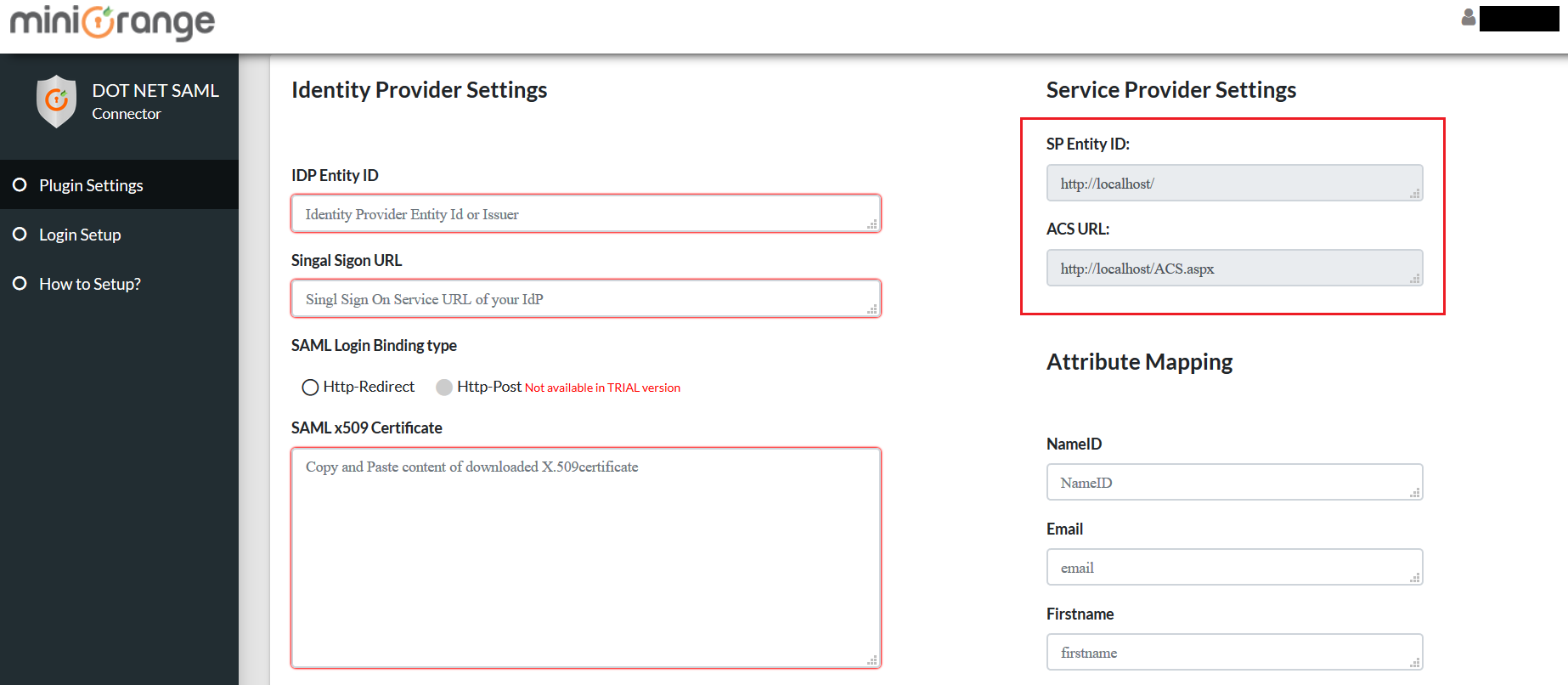The width and height of the screenshot is (1568, 685).
Task: Click the DOT NET SAML shield icon
Action: tap(56, 101)
